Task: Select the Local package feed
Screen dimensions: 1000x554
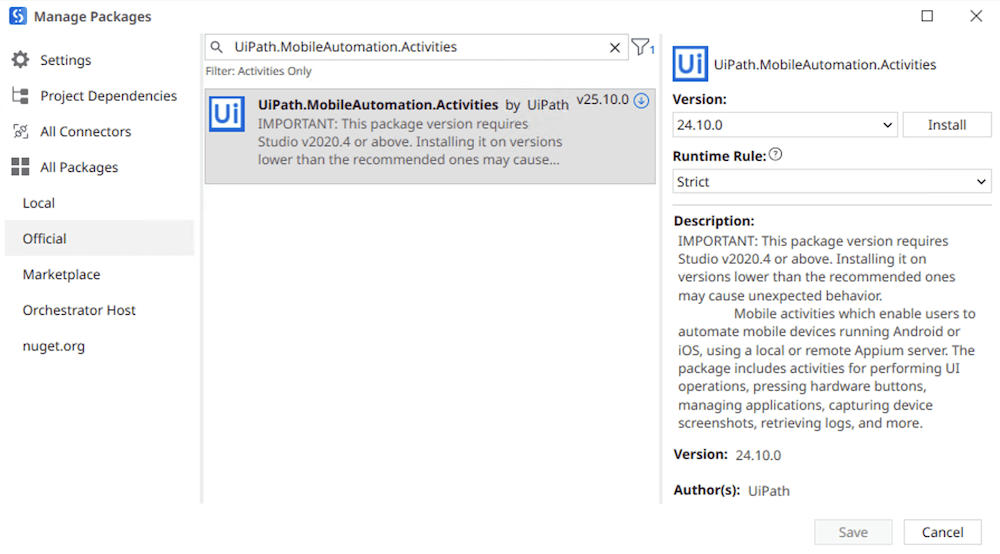Action: click(x=99, y=203)
